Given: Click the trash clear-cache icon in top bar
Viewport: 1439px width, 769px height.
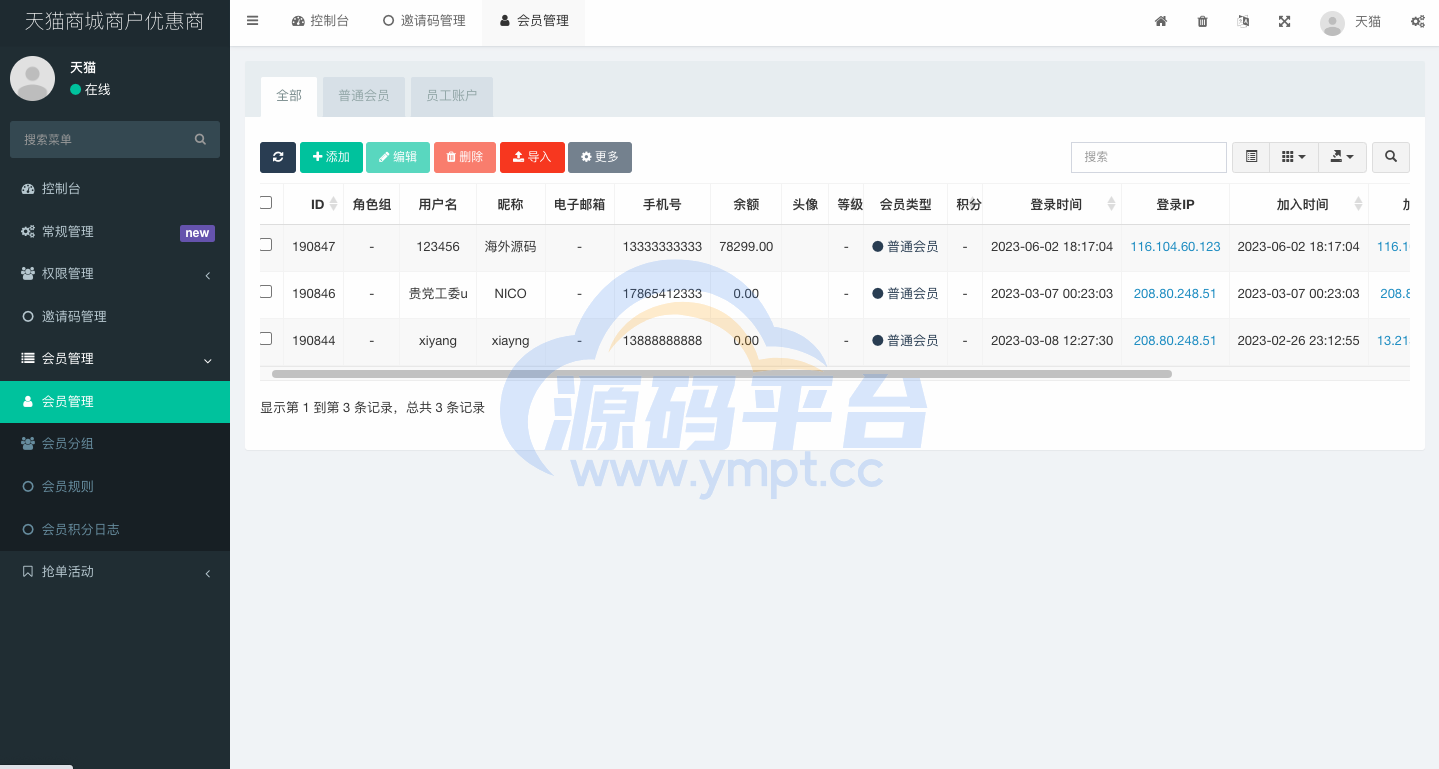Looking at the screenshot, I should (x=1202, y=21).
